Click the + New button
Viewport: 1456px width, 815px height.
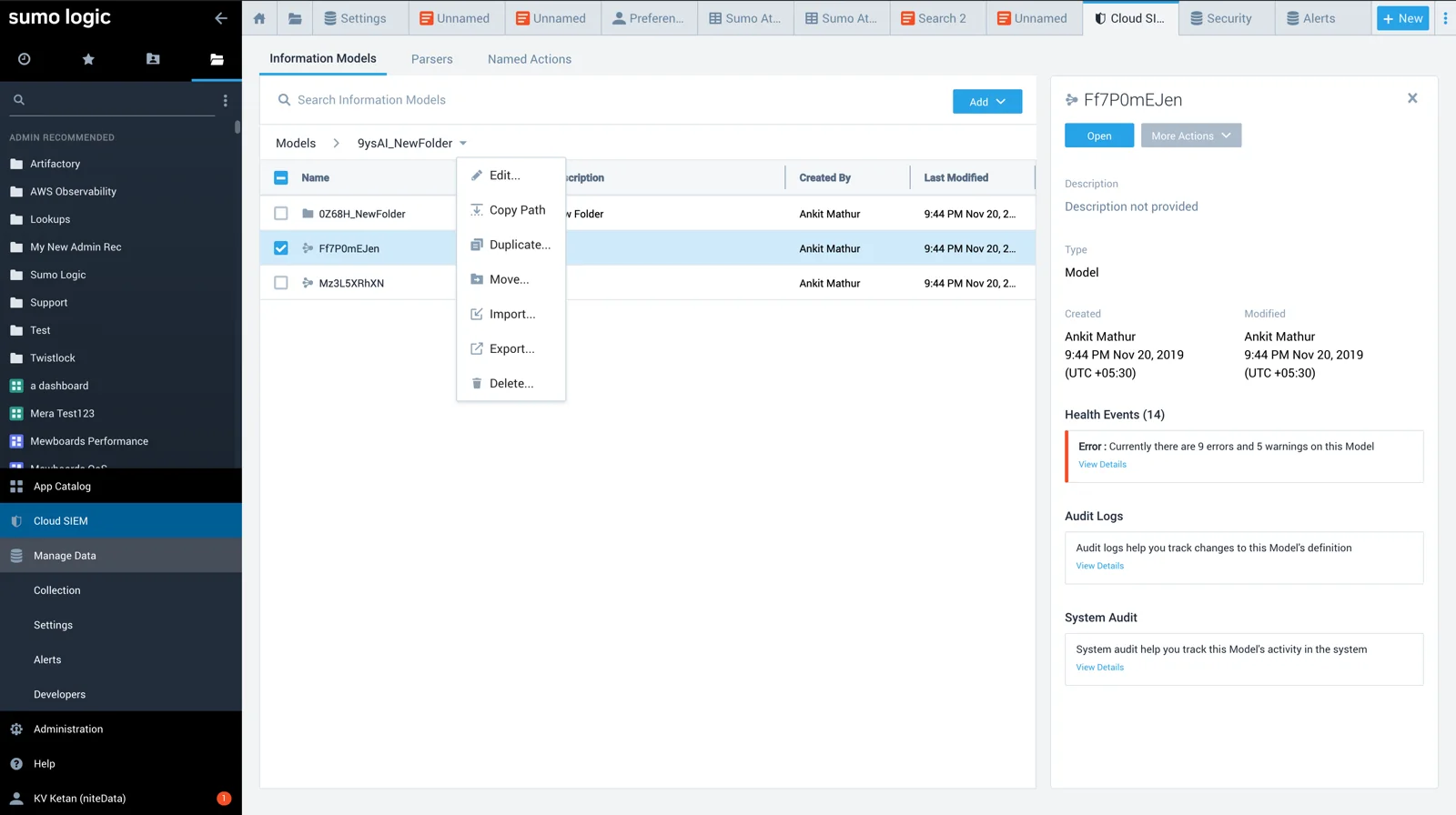click(1402, 18)
